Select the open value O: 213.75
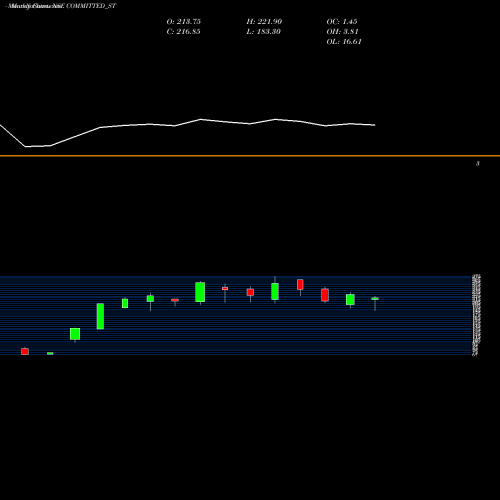The image size is (500, 500). coord(184,22)
